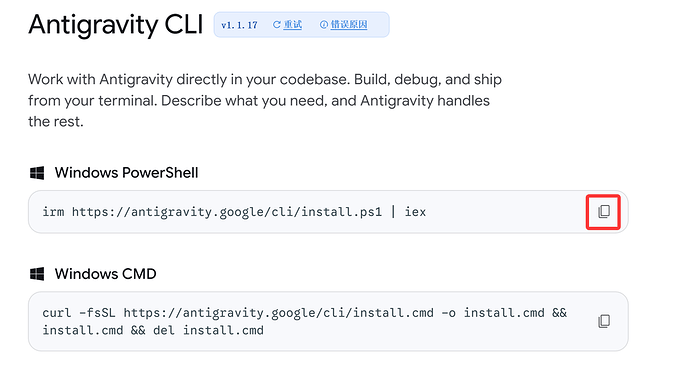690x371 pixels.
Task: Copy the Windows CMD install command
Action: point(604,321)
